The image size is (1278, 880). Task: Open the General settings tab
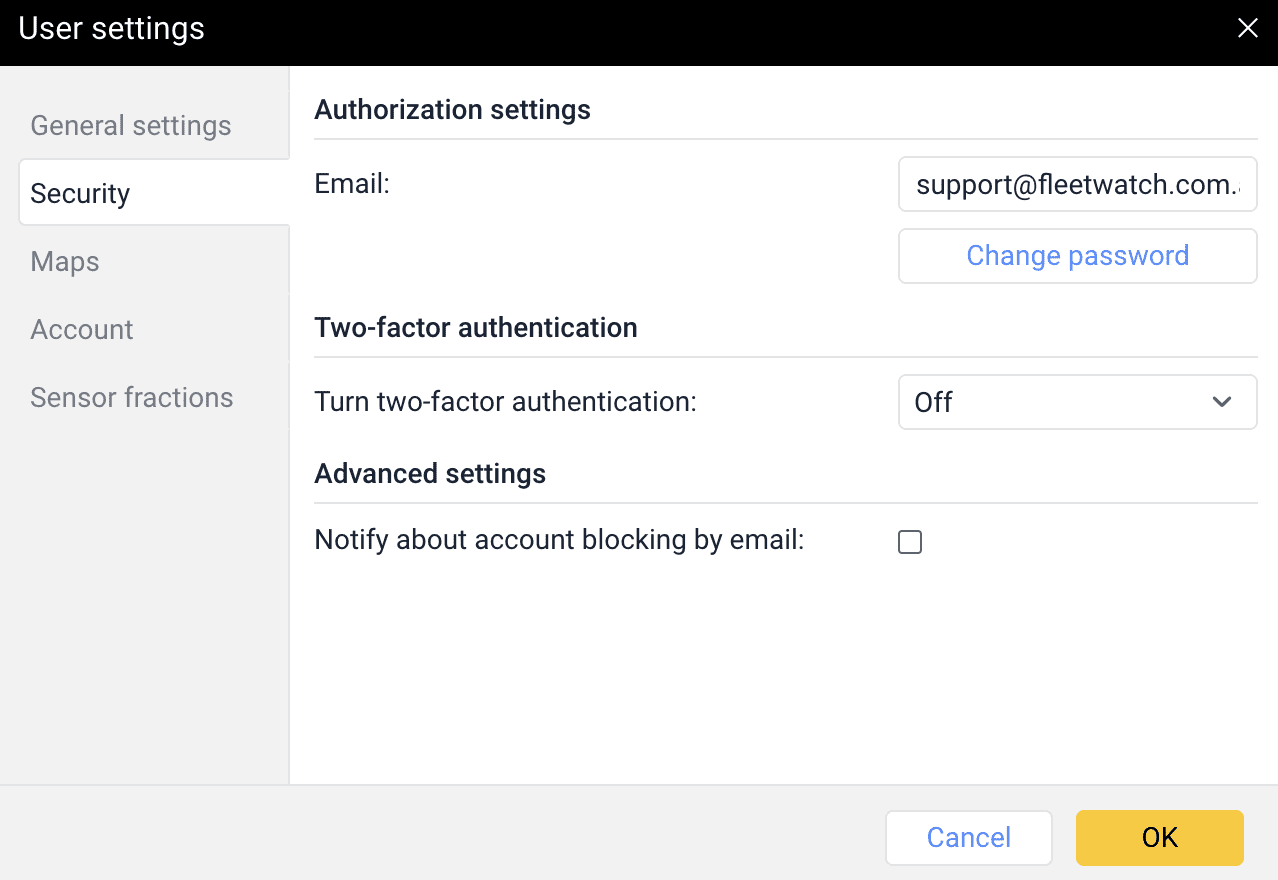click(131, 126)
